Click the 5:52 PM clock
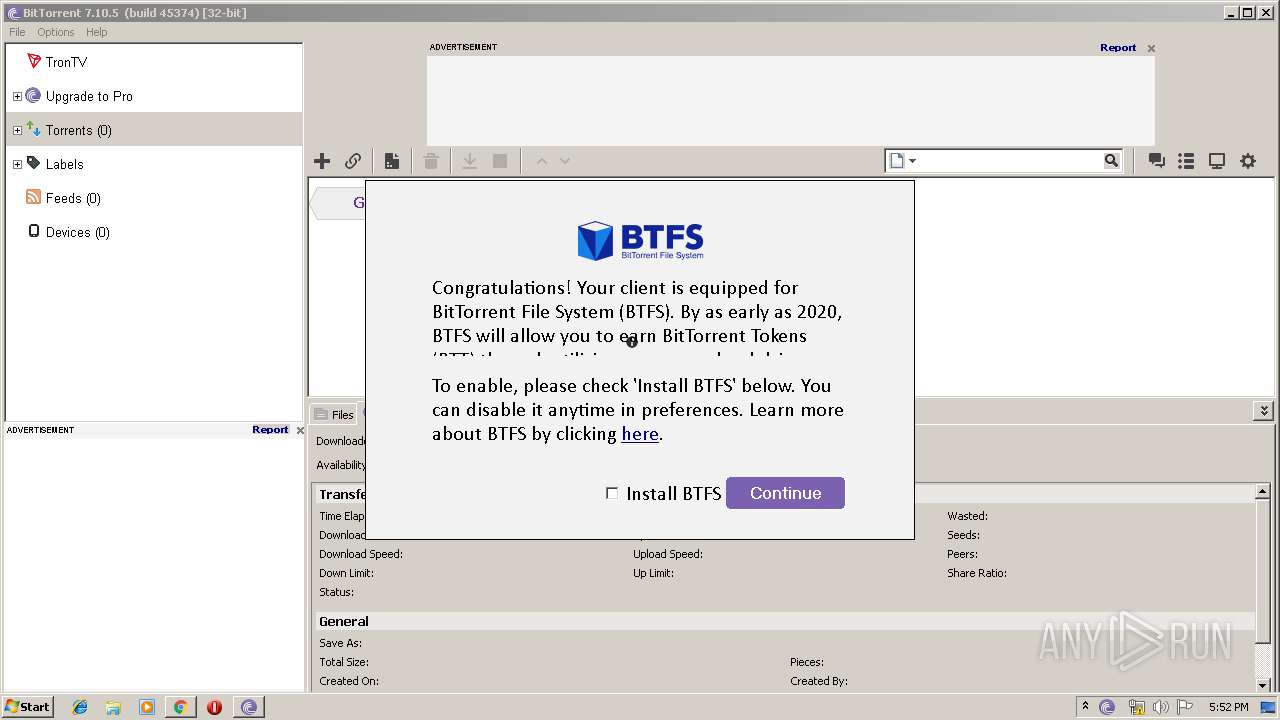The image size is (1280, 720). pos(1228,707)
